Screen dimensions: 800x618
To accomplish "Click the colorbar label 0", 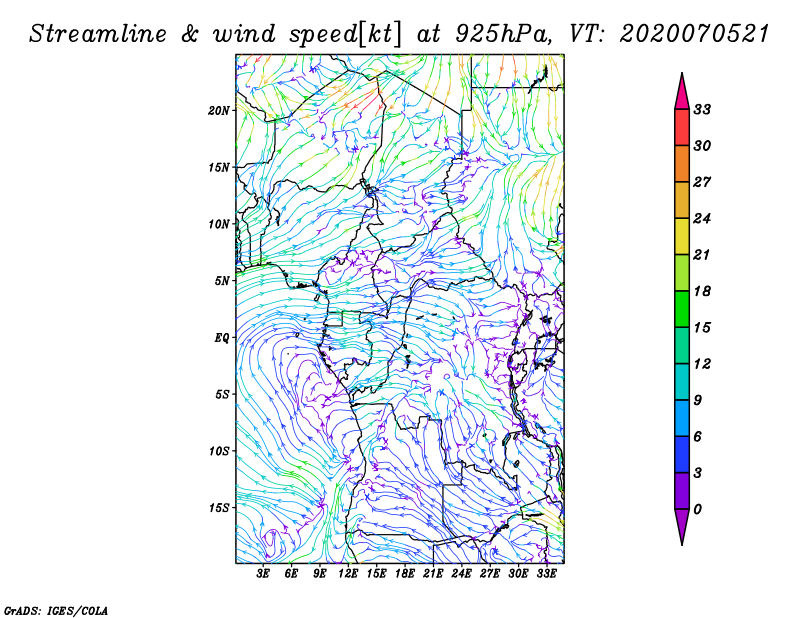I will coord(697,509).
